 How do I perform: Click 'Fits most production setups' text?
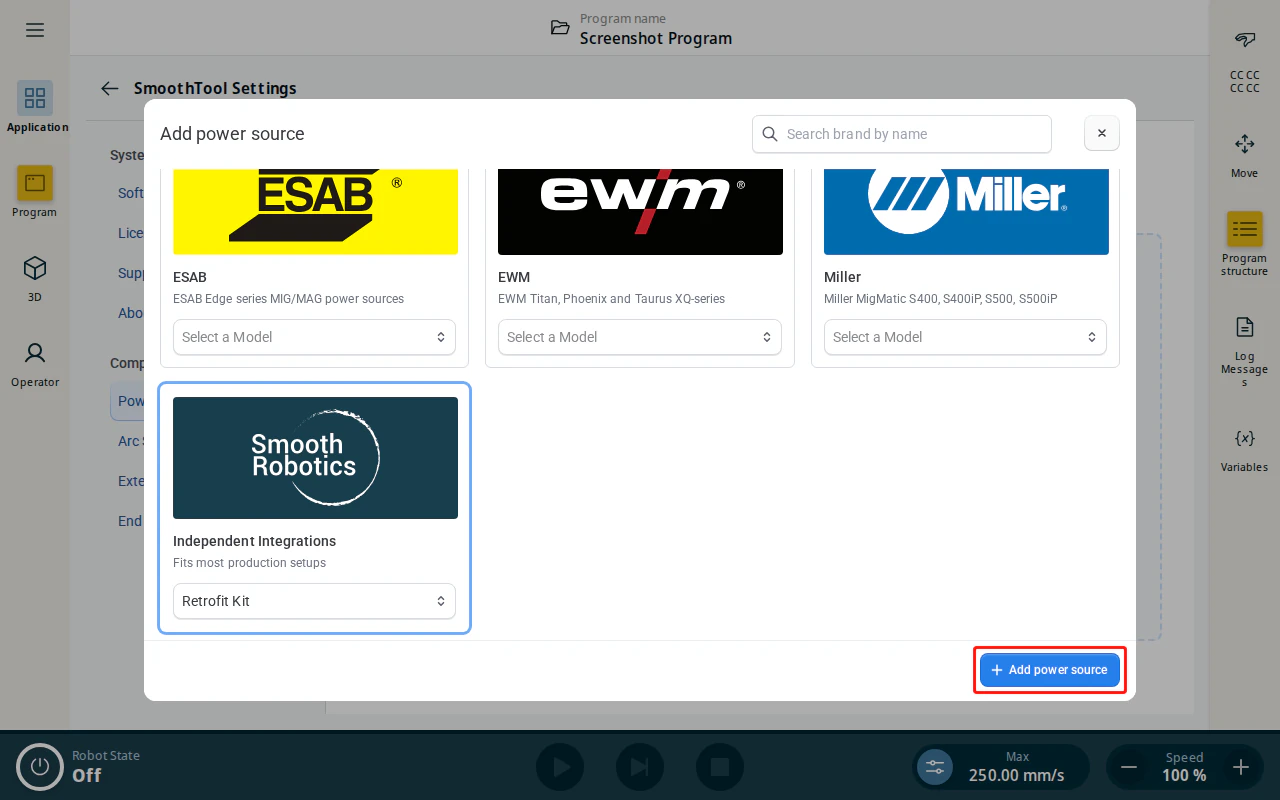click(x=249, y=563)
